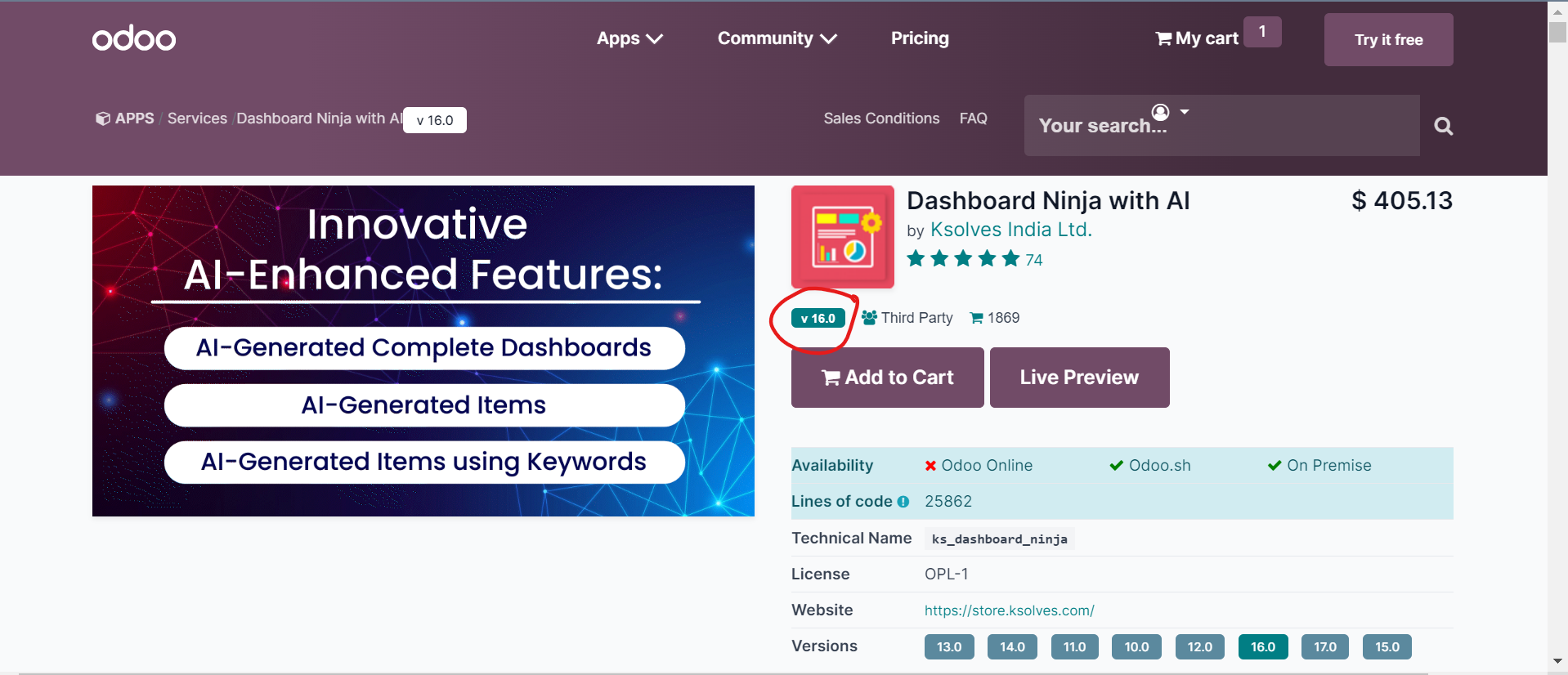Click the Odoo.sh availability check icon
This screenshot has height=675, width=1568.
[x=1116, y=466]
